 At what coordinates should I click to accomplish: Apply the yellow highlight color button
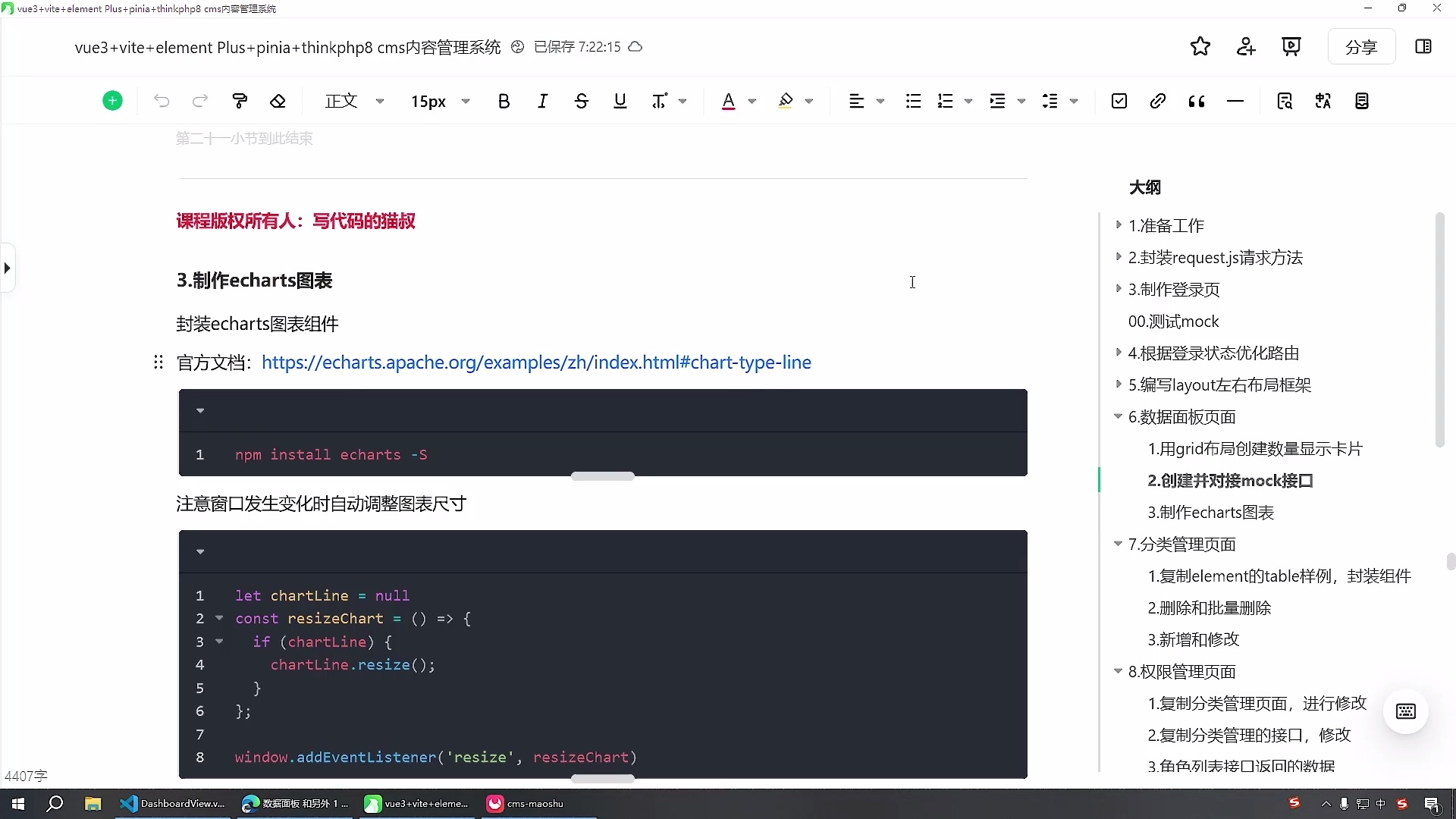click(x=786, y=101)
